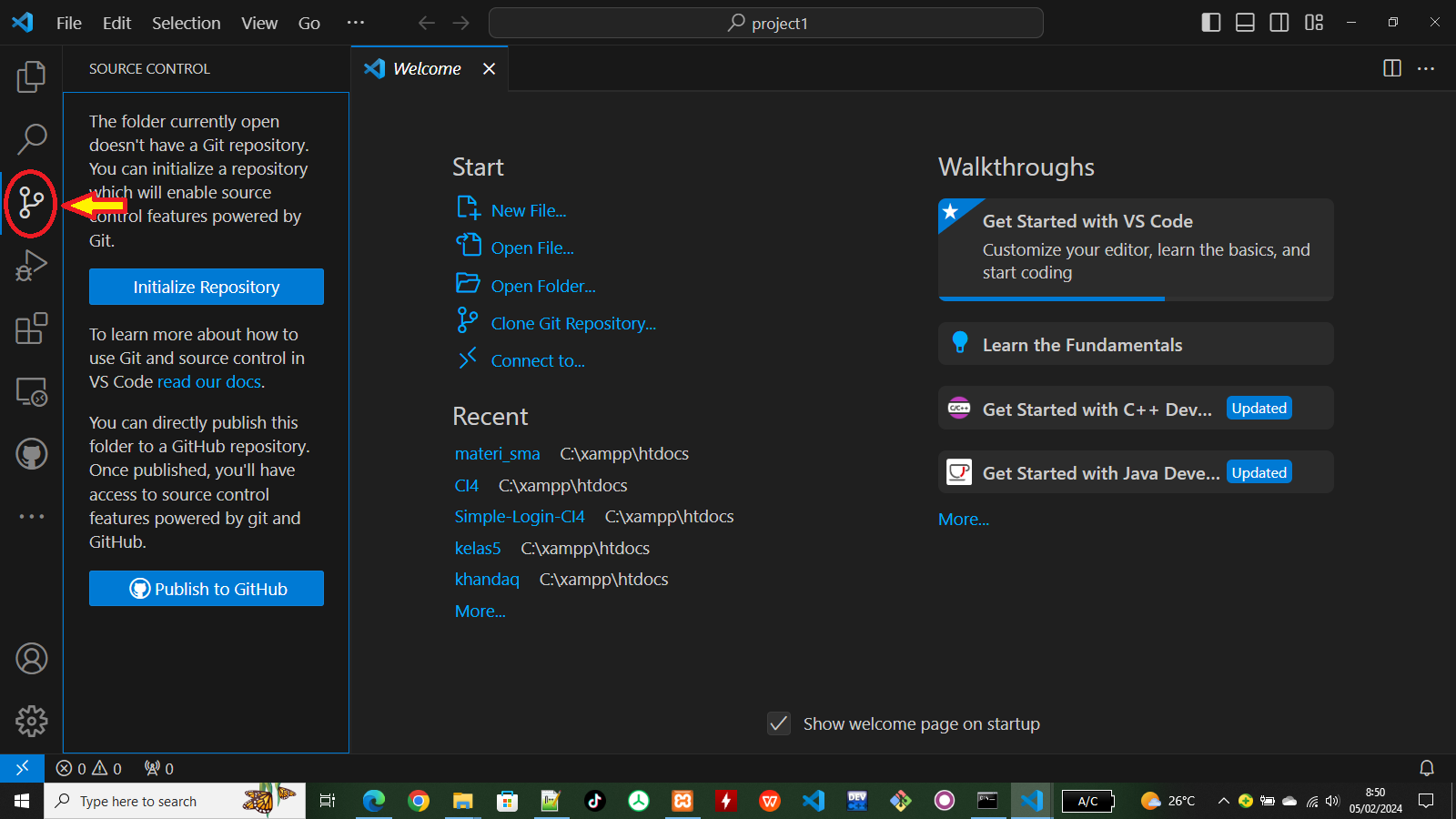
Task: Open the Search view in activity bar
Action: point(31,139)
